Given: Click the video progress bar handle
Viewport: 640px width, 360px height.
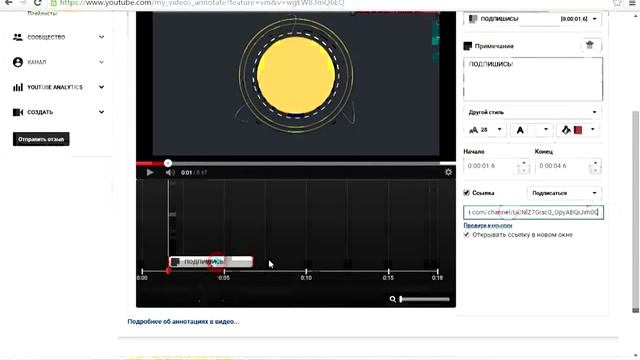Looking at the screenshot, I should point(168,163).
